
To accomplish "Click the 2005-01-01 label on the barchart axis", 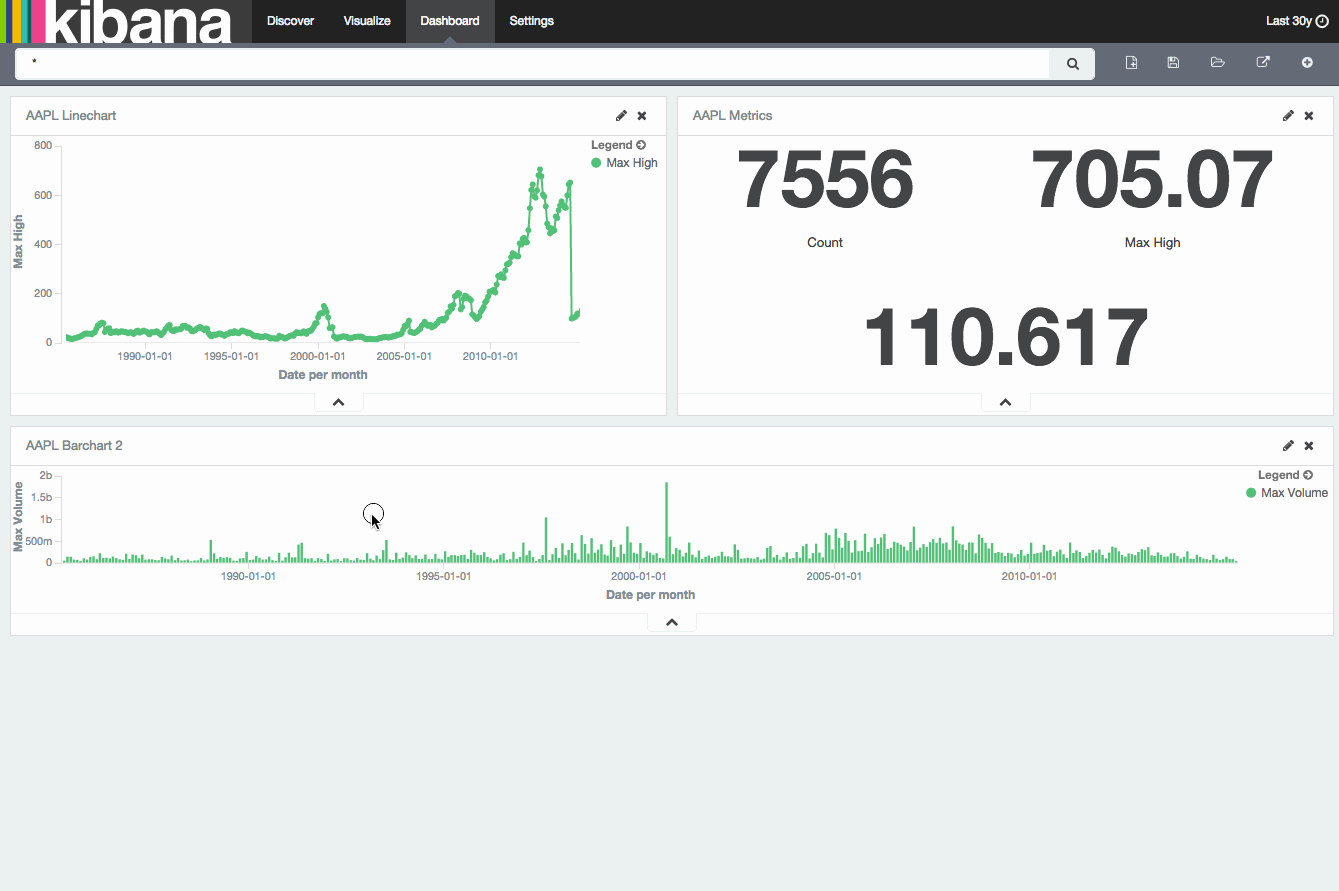I will [x=834, y=576].
